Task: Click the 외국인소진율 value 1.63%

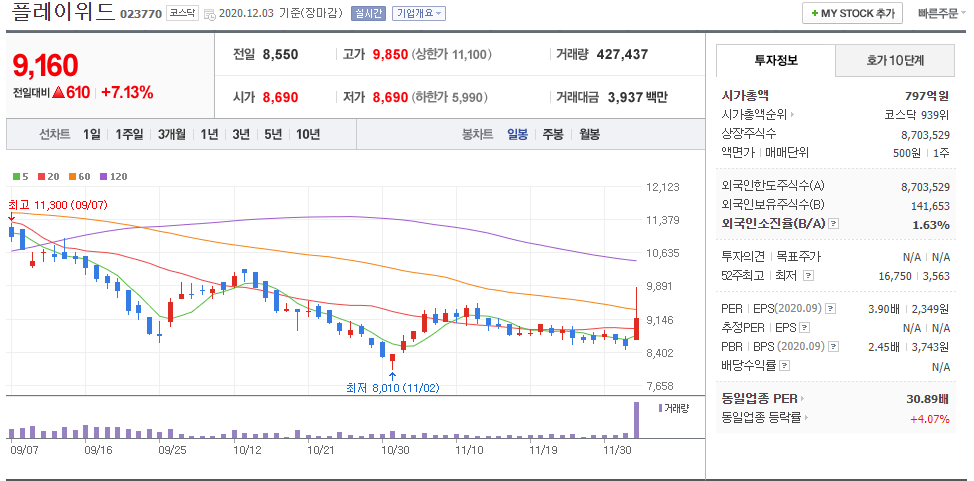Action: (x=931, y=224)
